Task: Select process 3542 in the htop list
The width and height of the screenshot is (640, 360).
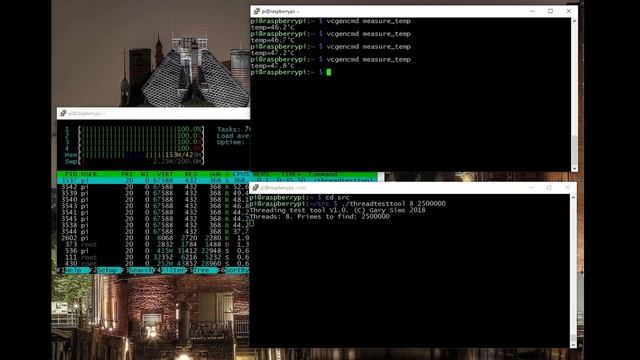Action: click(x=153, y=187)
